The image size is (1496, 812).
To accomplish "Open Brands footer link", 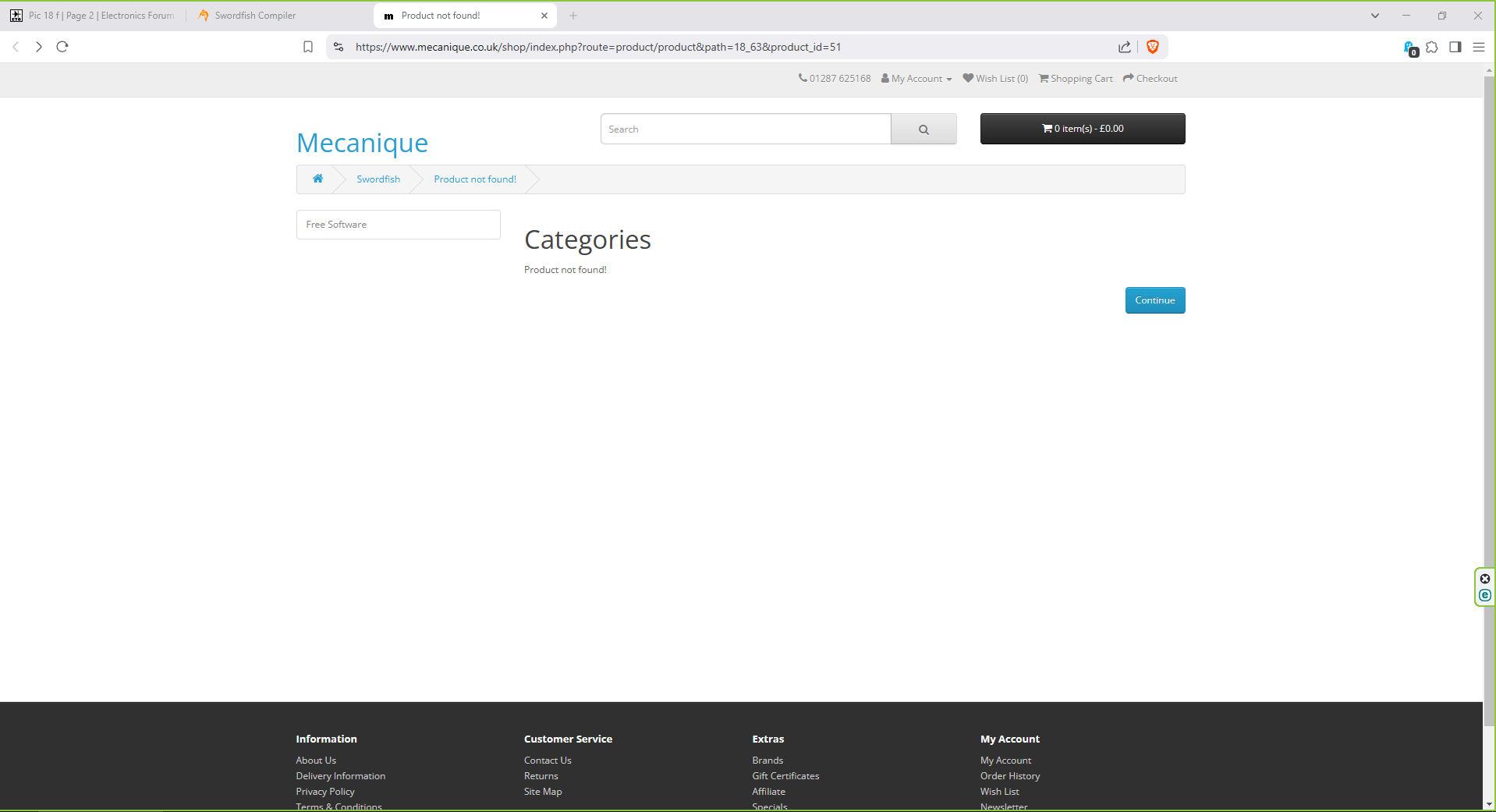I will click(767, 761).
